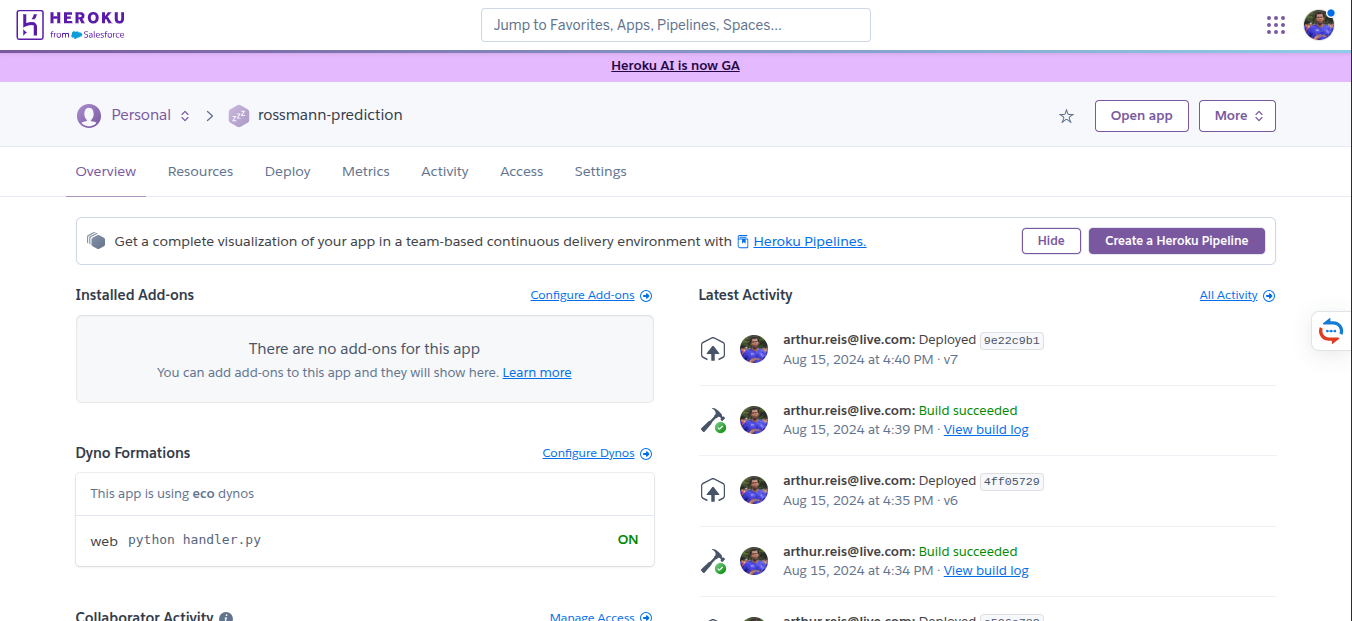The width and height of the screenshot is (1352, 621).
Task: Click deploy icon for v6 release
Action: coord(712,491)
